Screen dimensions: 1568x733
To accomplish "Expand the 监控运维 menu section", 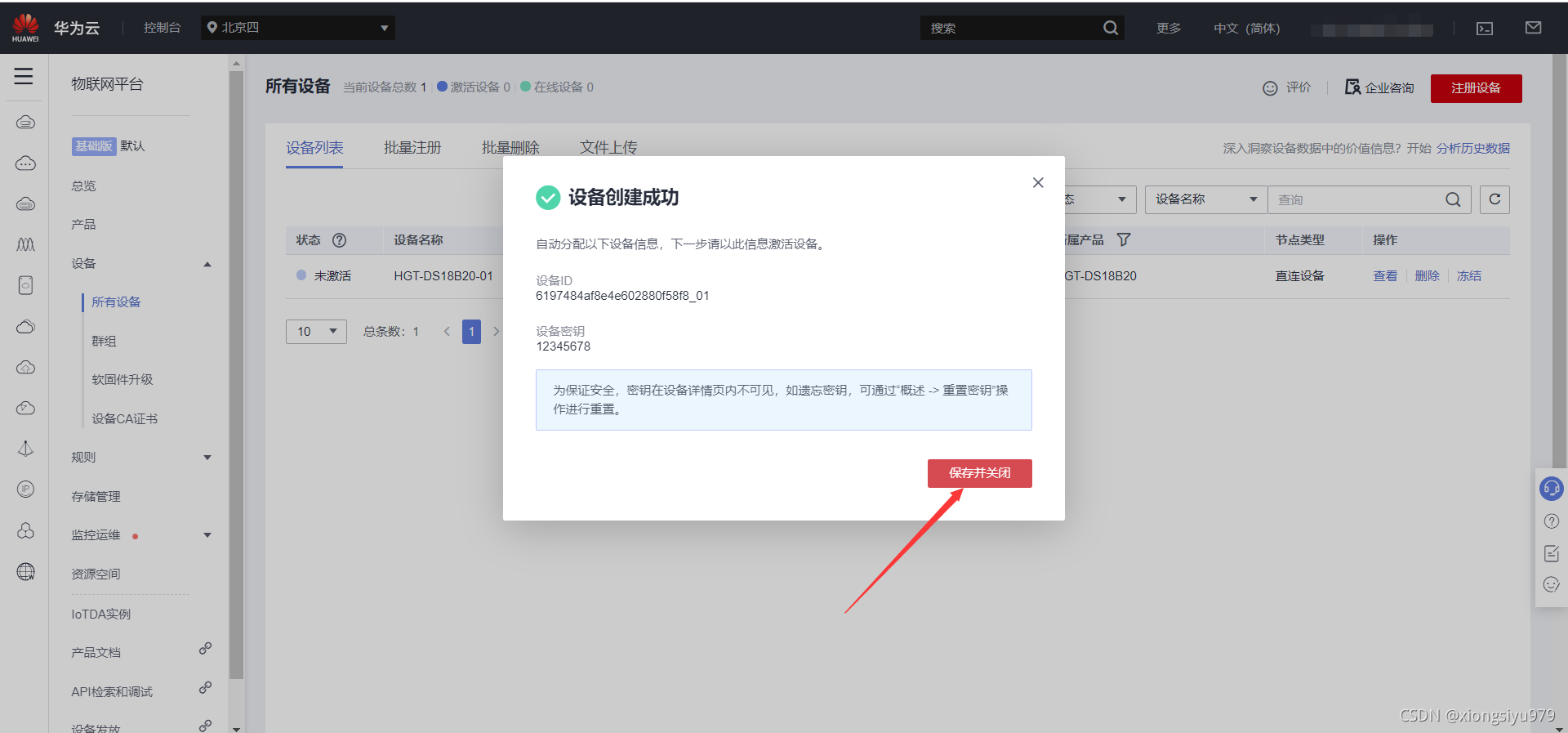I will tap(207, 535).
